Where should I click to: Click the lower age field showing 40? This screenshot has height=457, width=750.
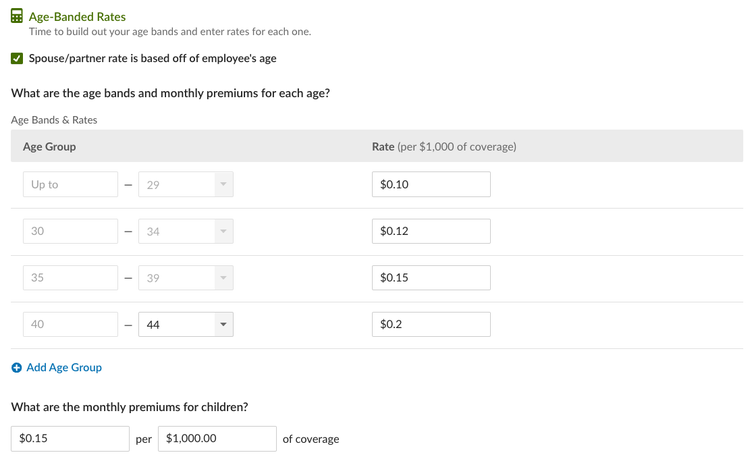pyautogui.click(x=70, y=324)
